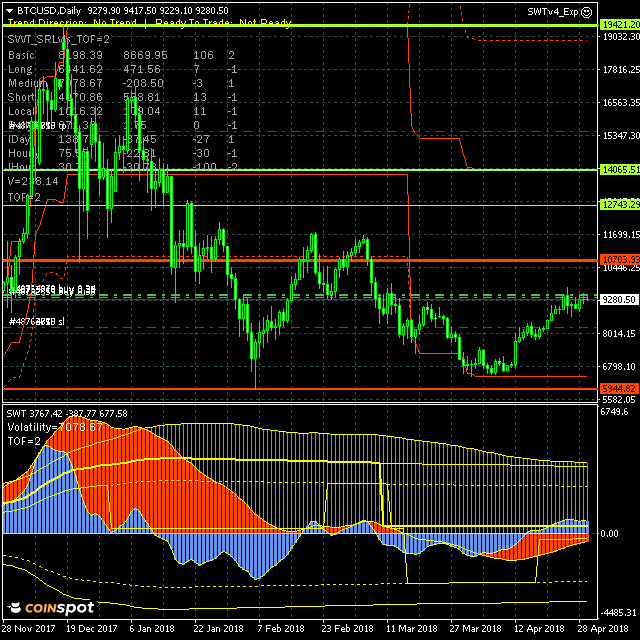This screenshot has height=640, width=640.
Task: Click the BTCUSD,Daily chart title
Action: [x=50, y=11]
